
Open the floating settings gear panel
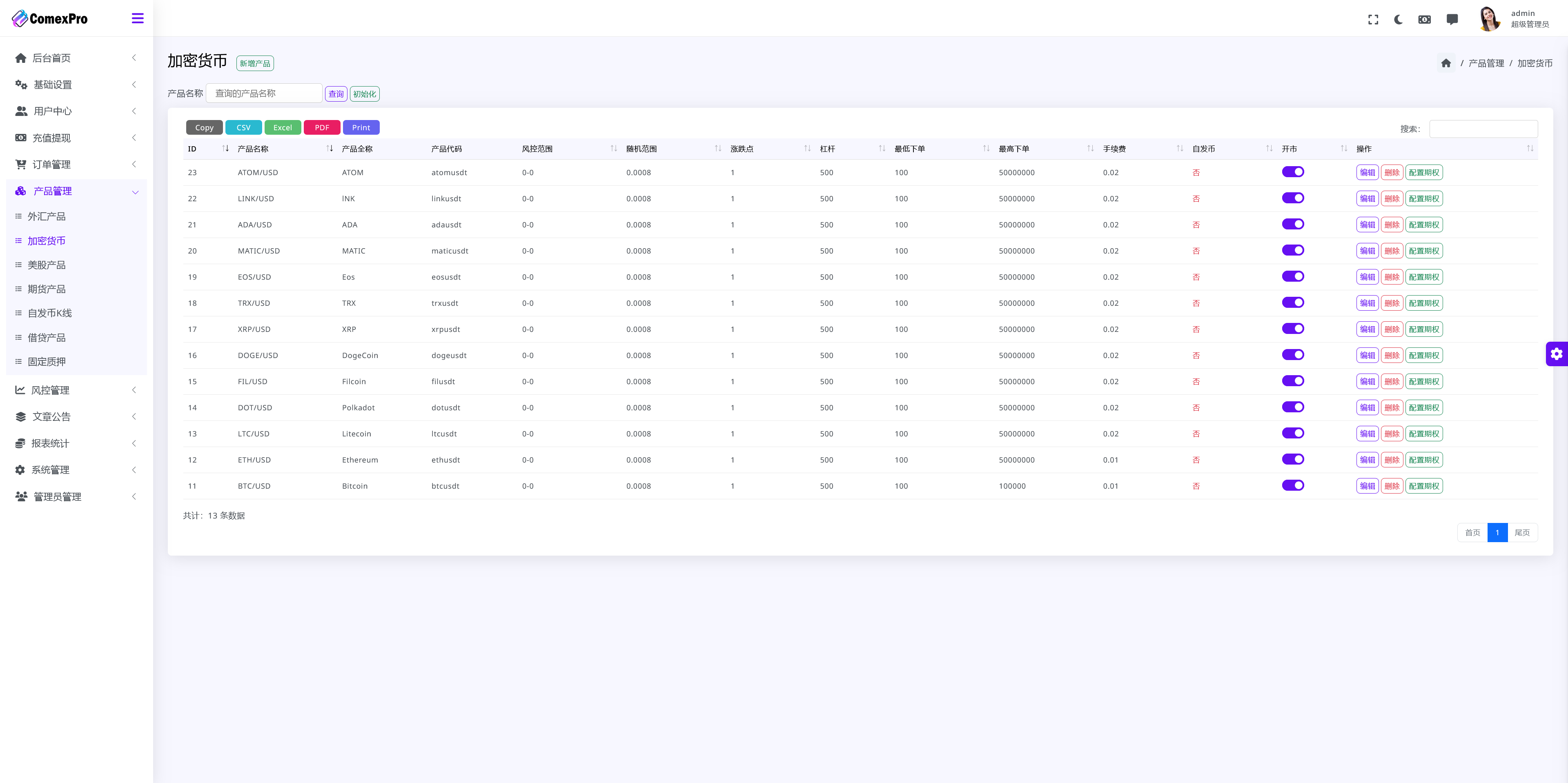1556,354
